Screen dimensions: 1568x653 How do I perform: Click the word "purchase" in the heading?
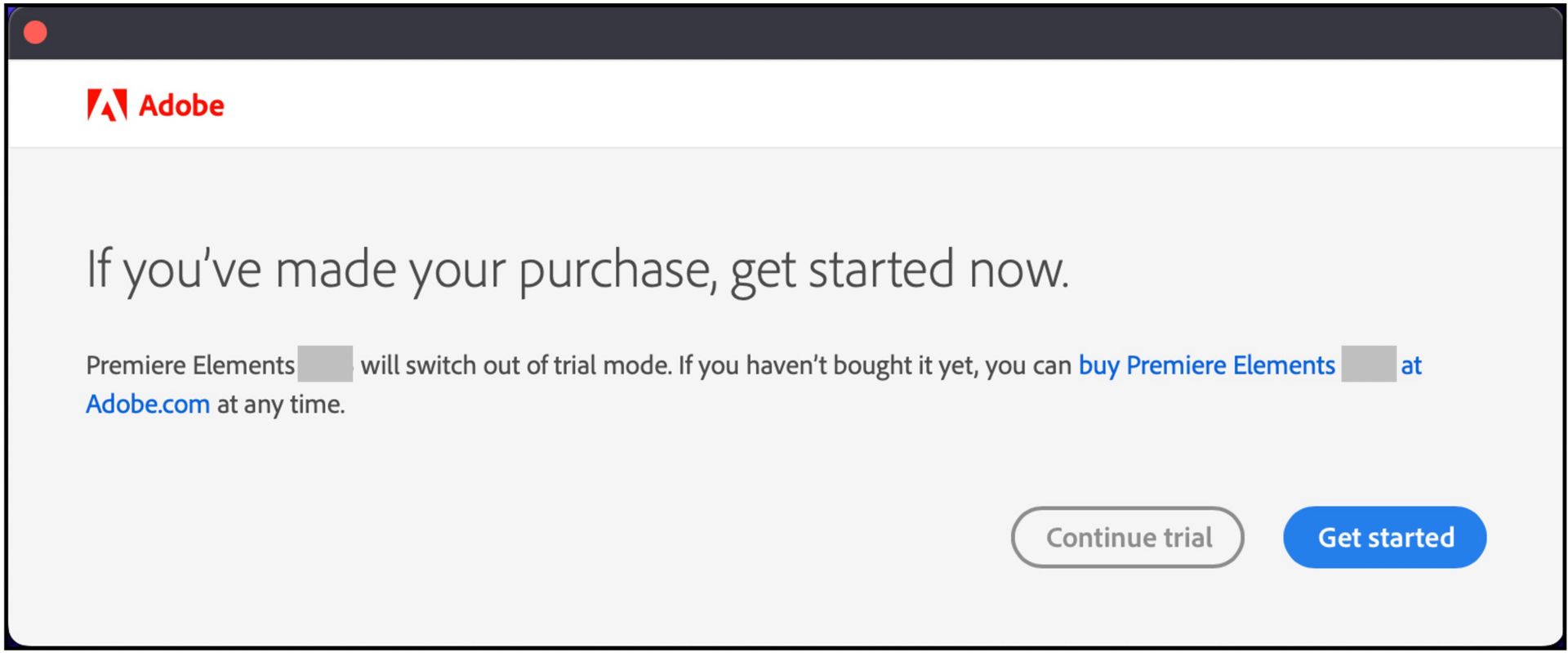(x=617, y=270)
